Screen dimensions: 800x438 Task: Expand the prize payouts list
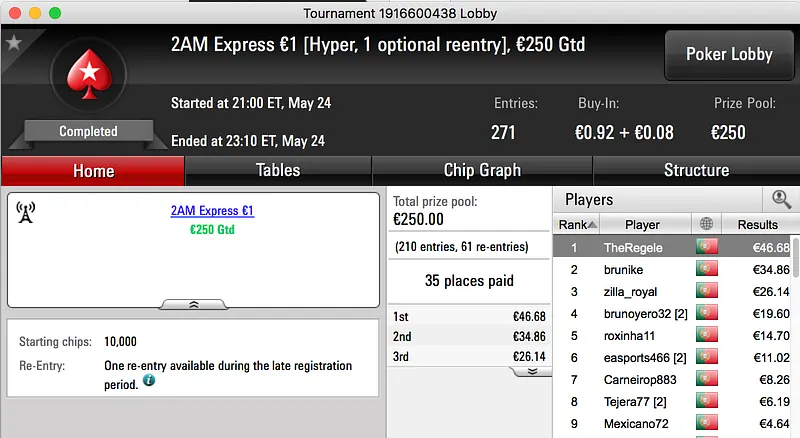click(533, 370)
